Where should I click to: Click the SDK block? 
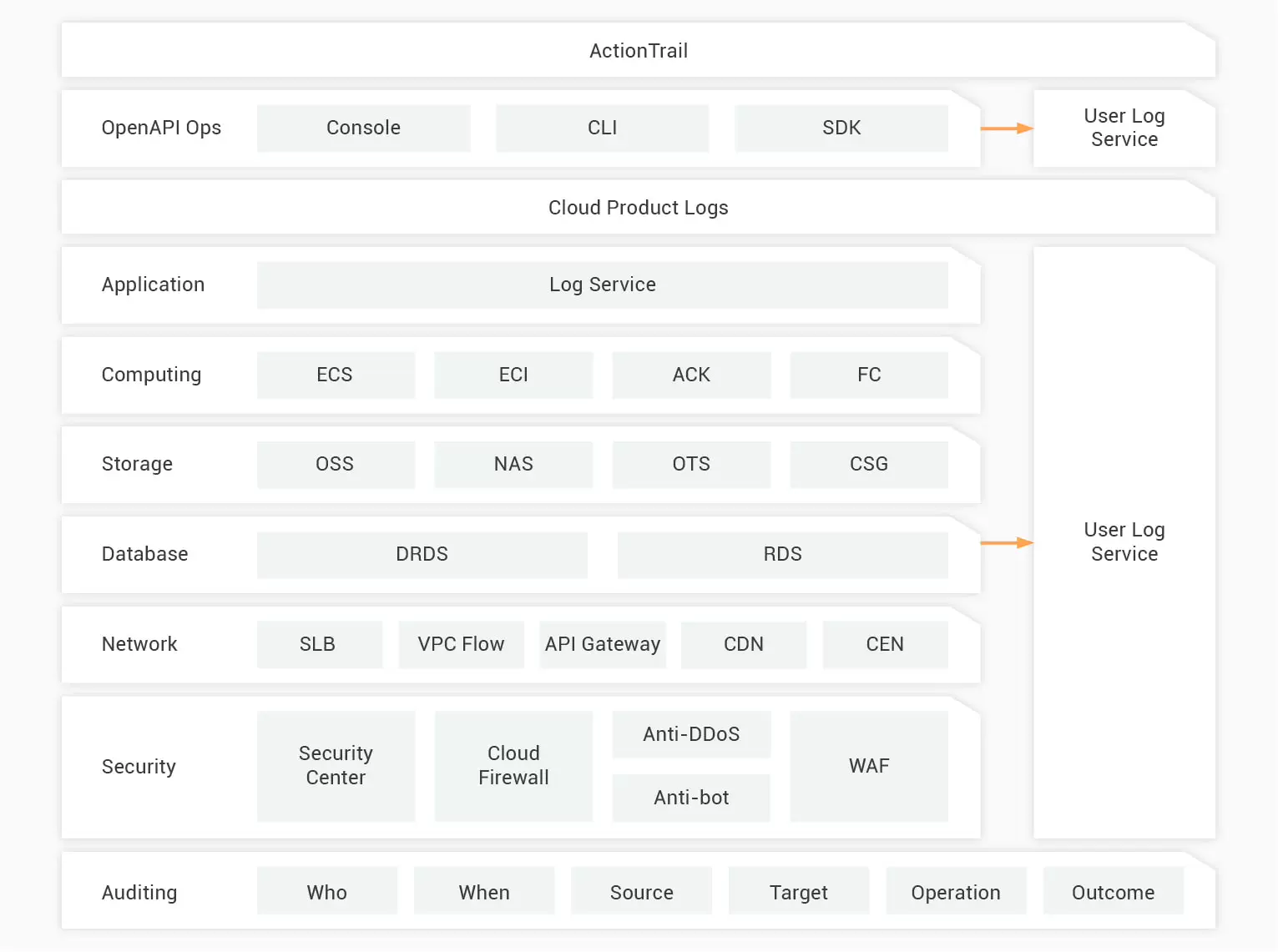pos(841,128)
